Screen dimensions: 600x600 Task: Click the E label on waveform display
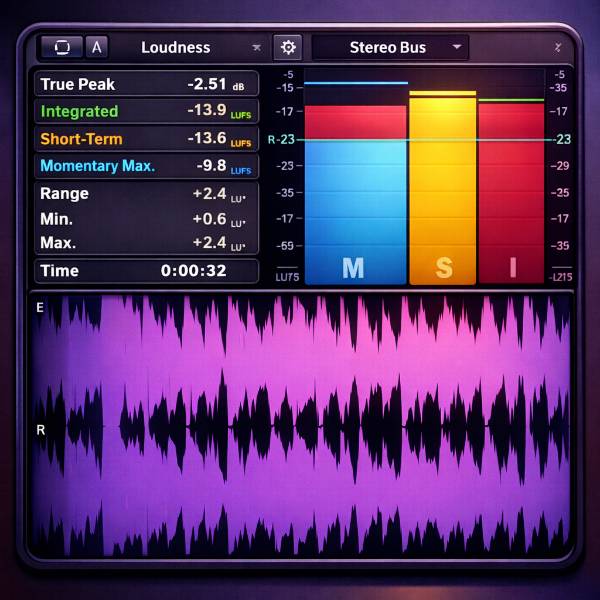point(40,308)
